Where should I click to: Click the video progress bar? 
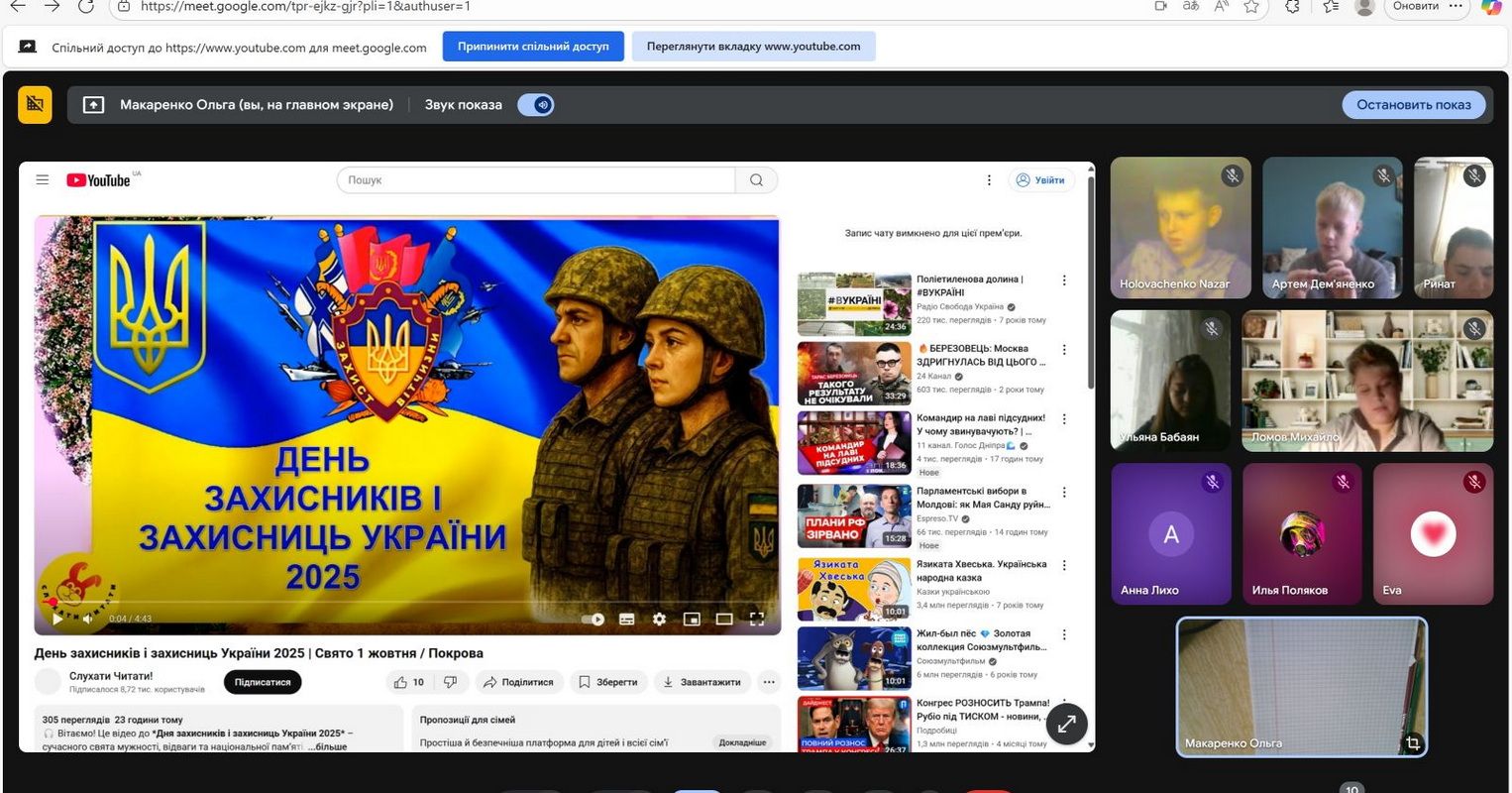point(396,602)
